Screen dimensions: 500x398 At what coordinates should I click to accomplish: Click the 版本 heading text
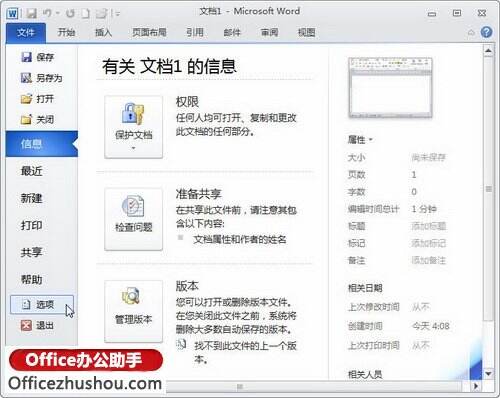tap(187, 286)
